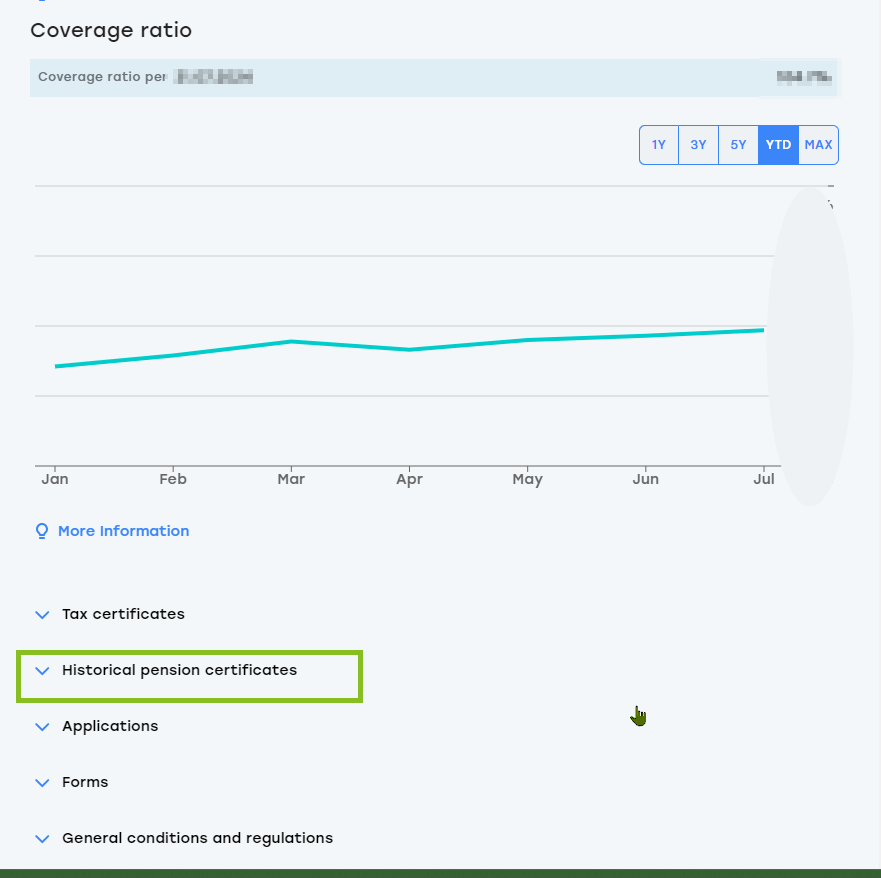Switch the chart to 3Y range
The height and width of the screenshot is (878, 881).
(698, 145)
